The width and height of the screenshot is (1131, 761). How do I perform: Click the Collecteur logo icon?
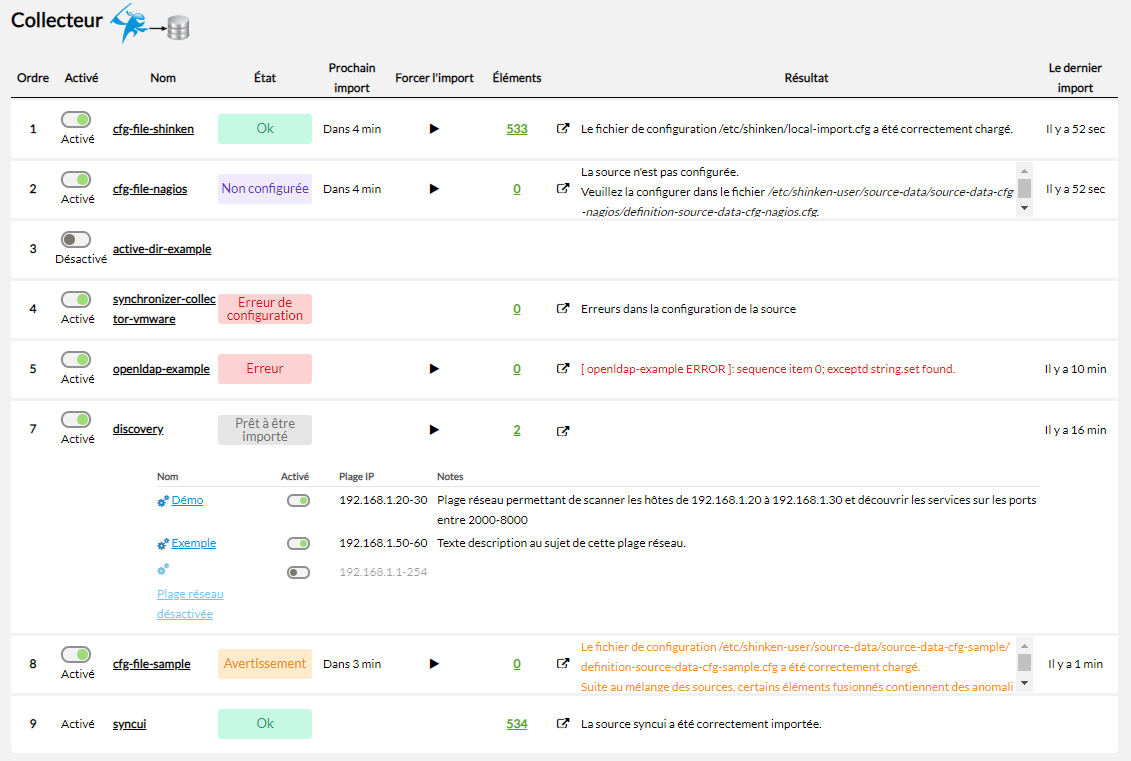coord(150,24)
